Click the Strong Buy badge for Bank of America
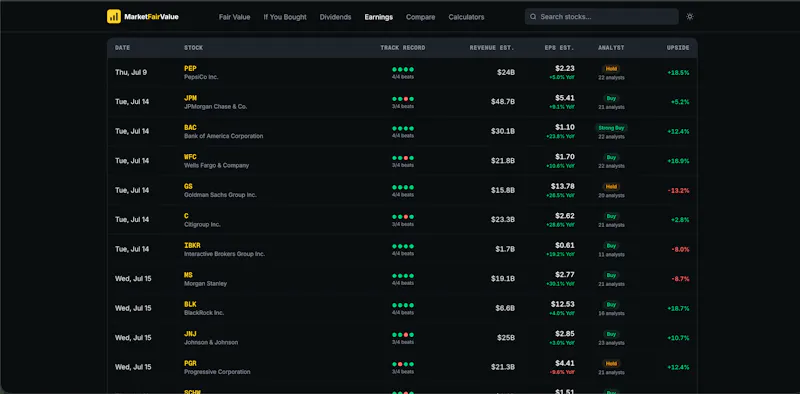The width and height of the screenshot is (800, 394). point(611,128)
